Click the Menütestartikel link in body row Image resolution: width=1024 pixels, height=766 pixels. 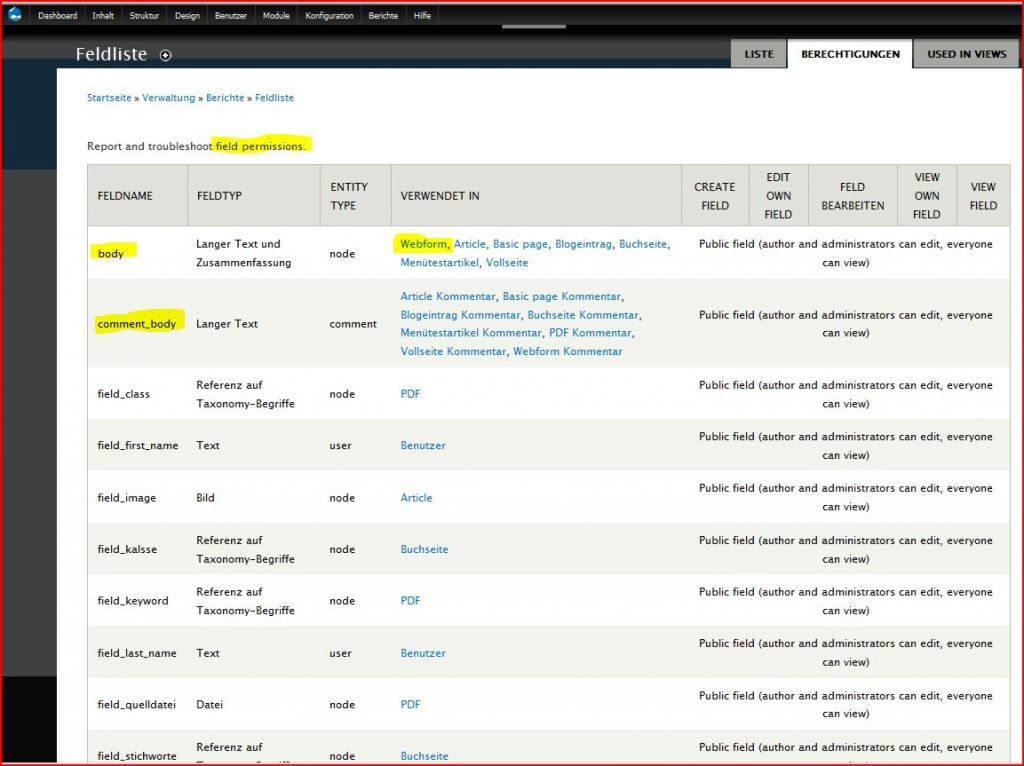point(439,263)
